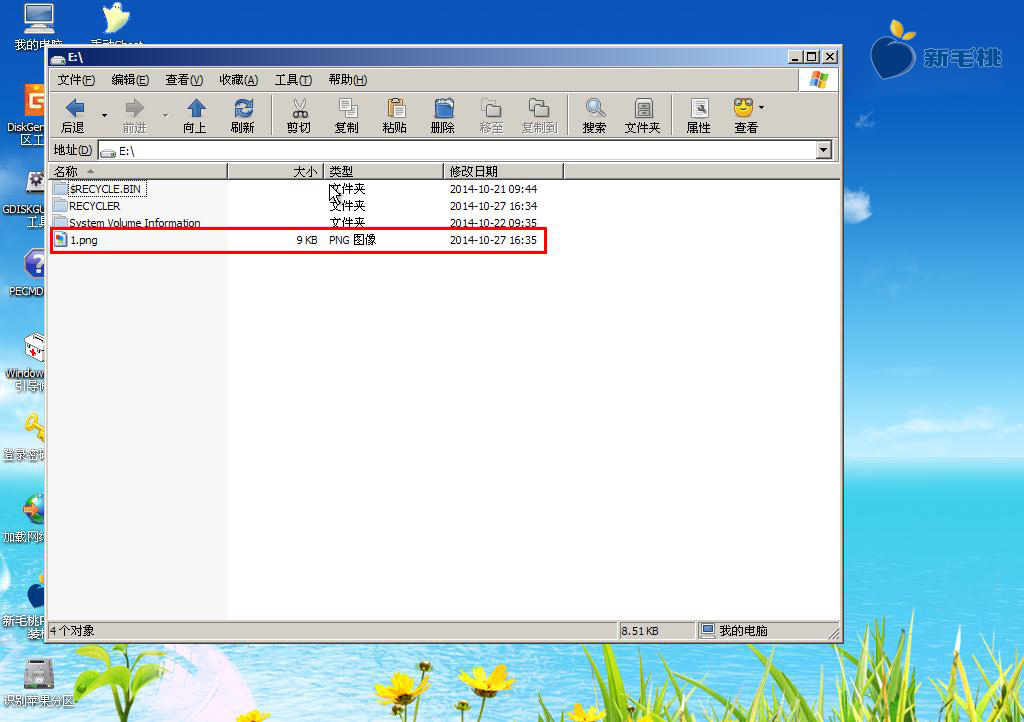Sort files by 名称 column header
1024x722 pixels.
coord(138,171)
